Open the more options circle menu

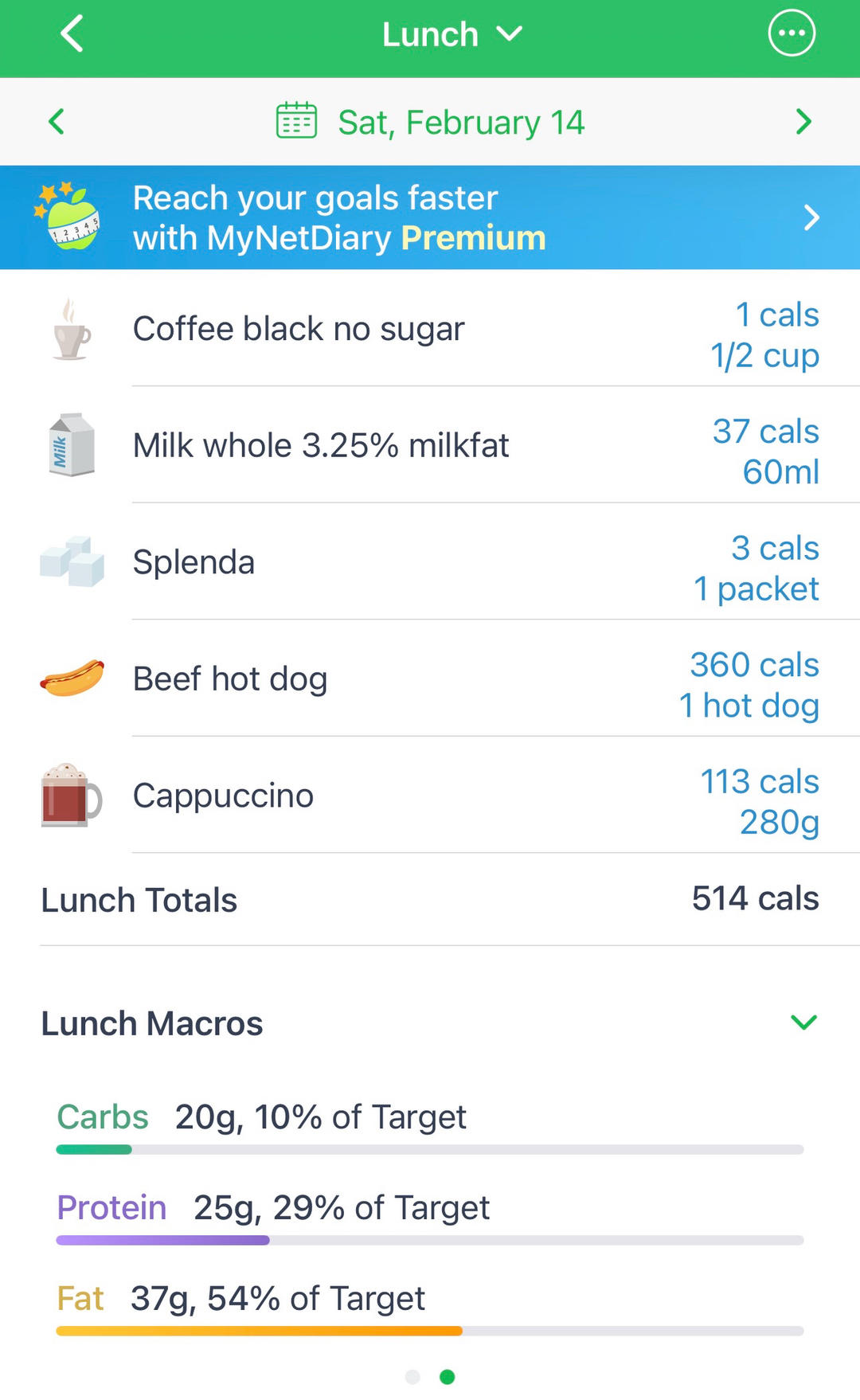coord(791,33)
